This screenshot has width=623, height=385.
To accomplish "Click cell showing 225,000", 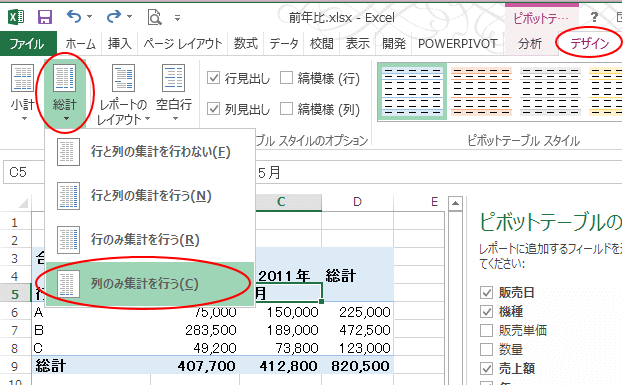I will (x=357, y=312).
